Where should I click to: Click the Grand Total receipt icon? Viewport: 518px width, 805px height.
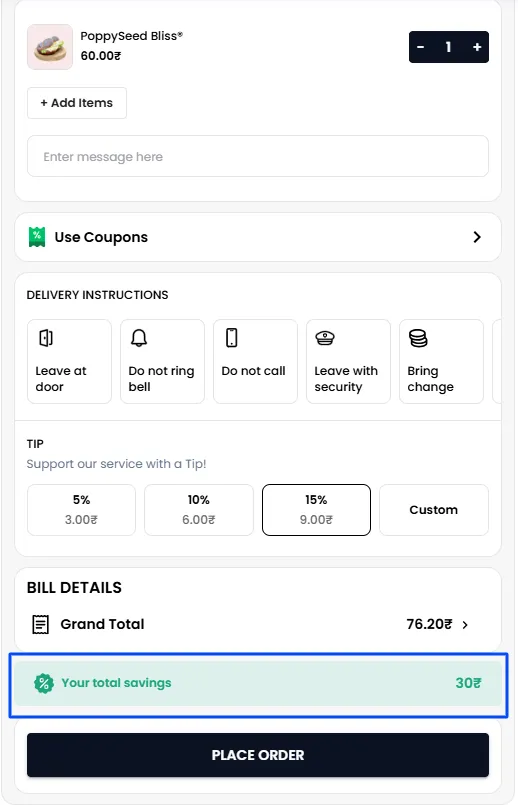(x=41, y=624)
